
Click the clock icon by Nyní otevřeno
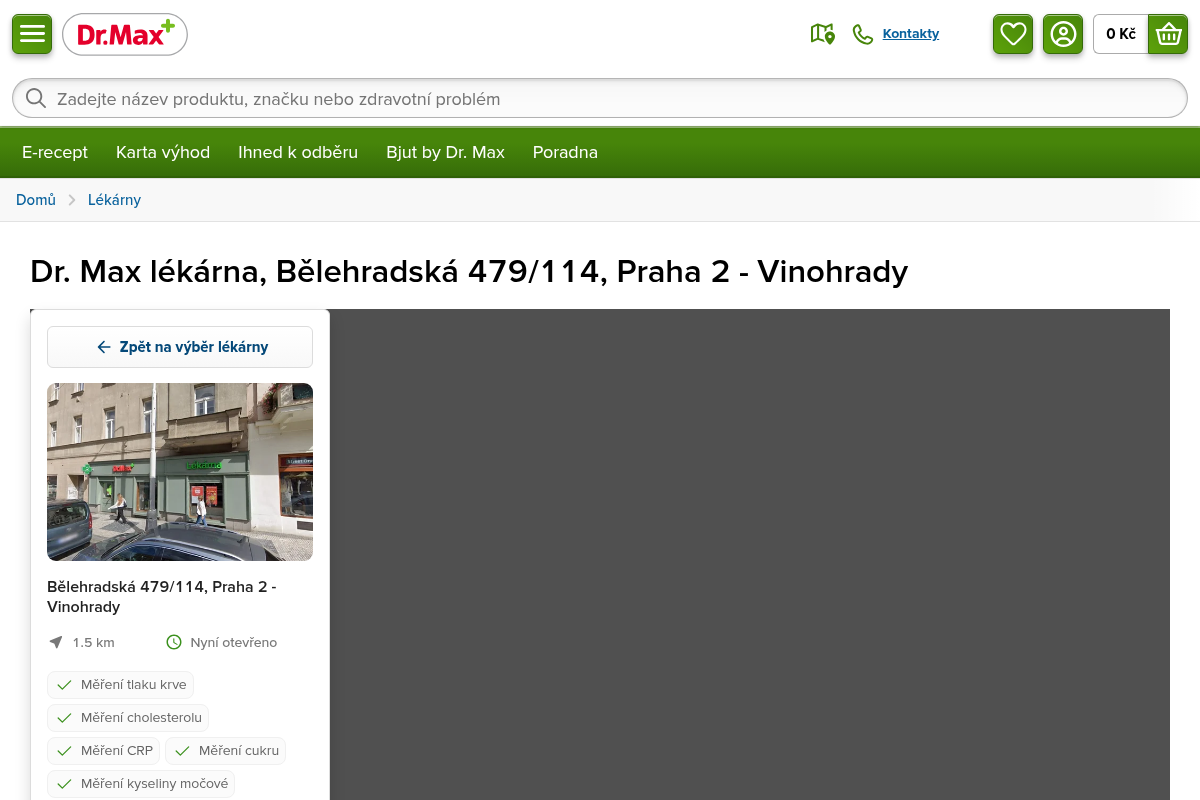(174, 642)
